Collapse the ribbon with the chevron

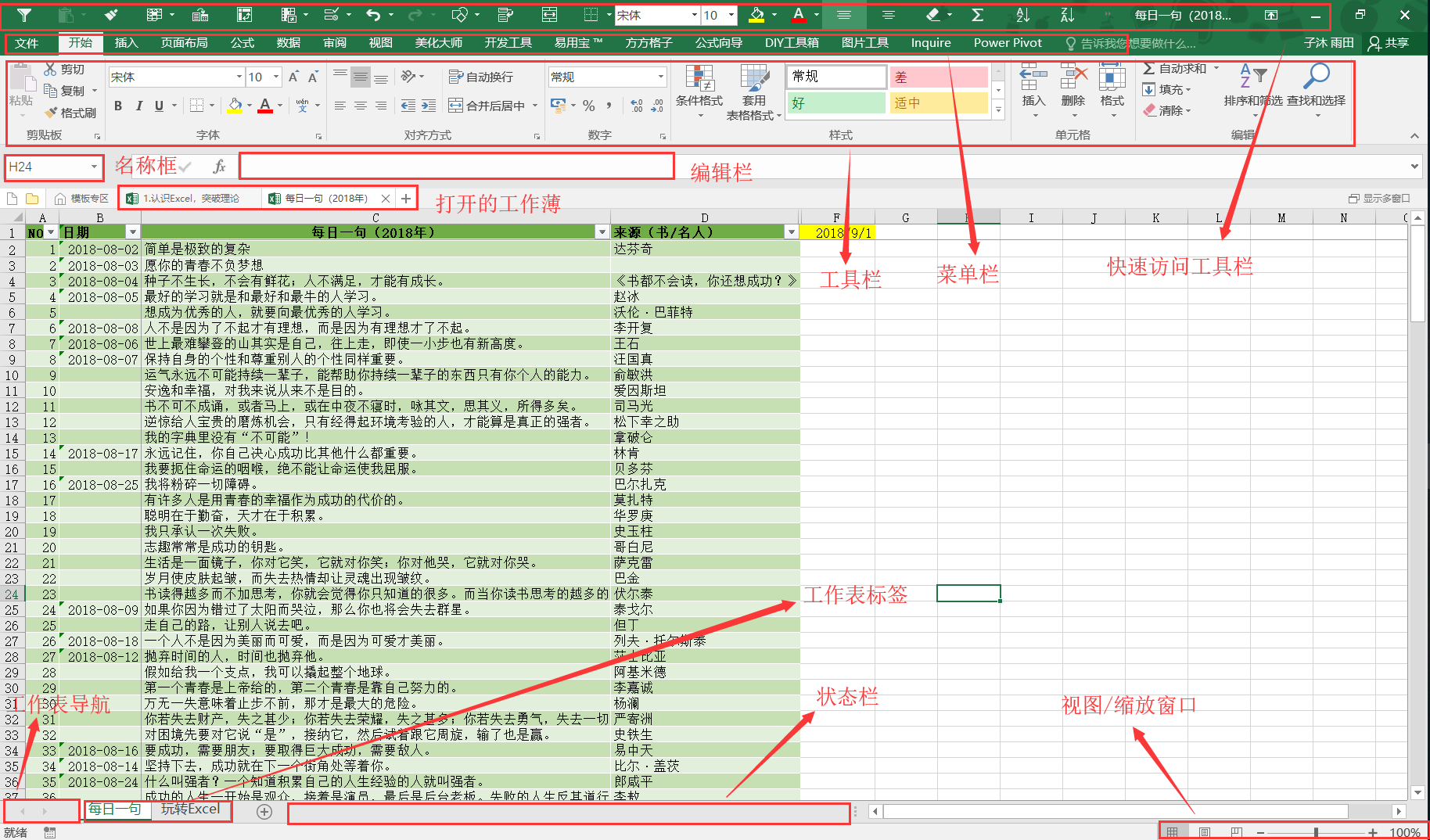(x=1414, y=136)
